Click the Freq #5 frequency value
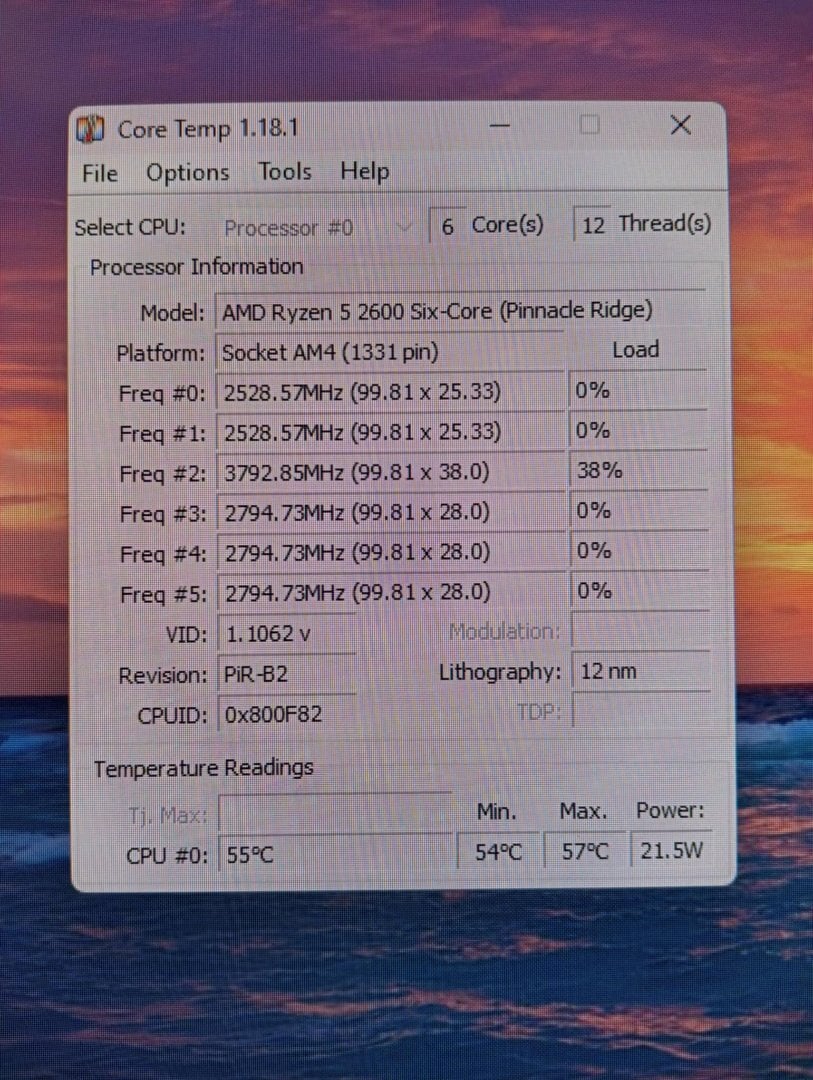 391,592
